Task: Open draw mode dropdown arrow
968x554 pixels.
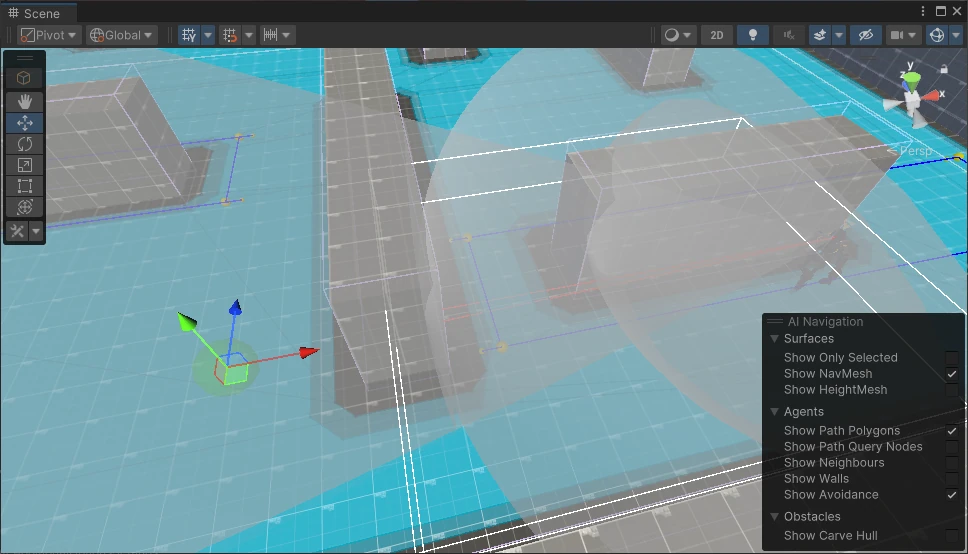Action: point(687,35)
